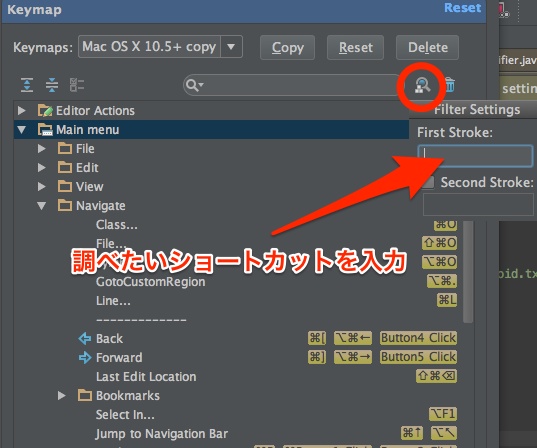Click the Bookmarks folder icon
Screen dimensions: 537x448
85,395
